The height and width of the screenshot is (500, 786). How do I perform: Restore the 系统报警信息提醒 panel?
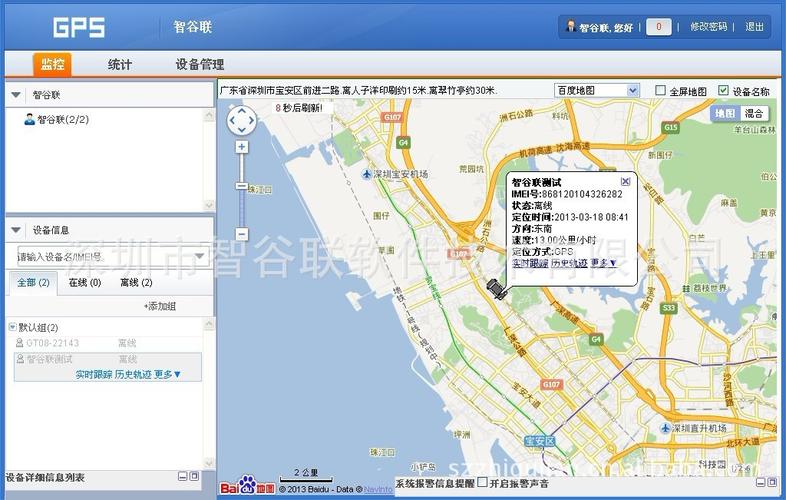[771, 482]
